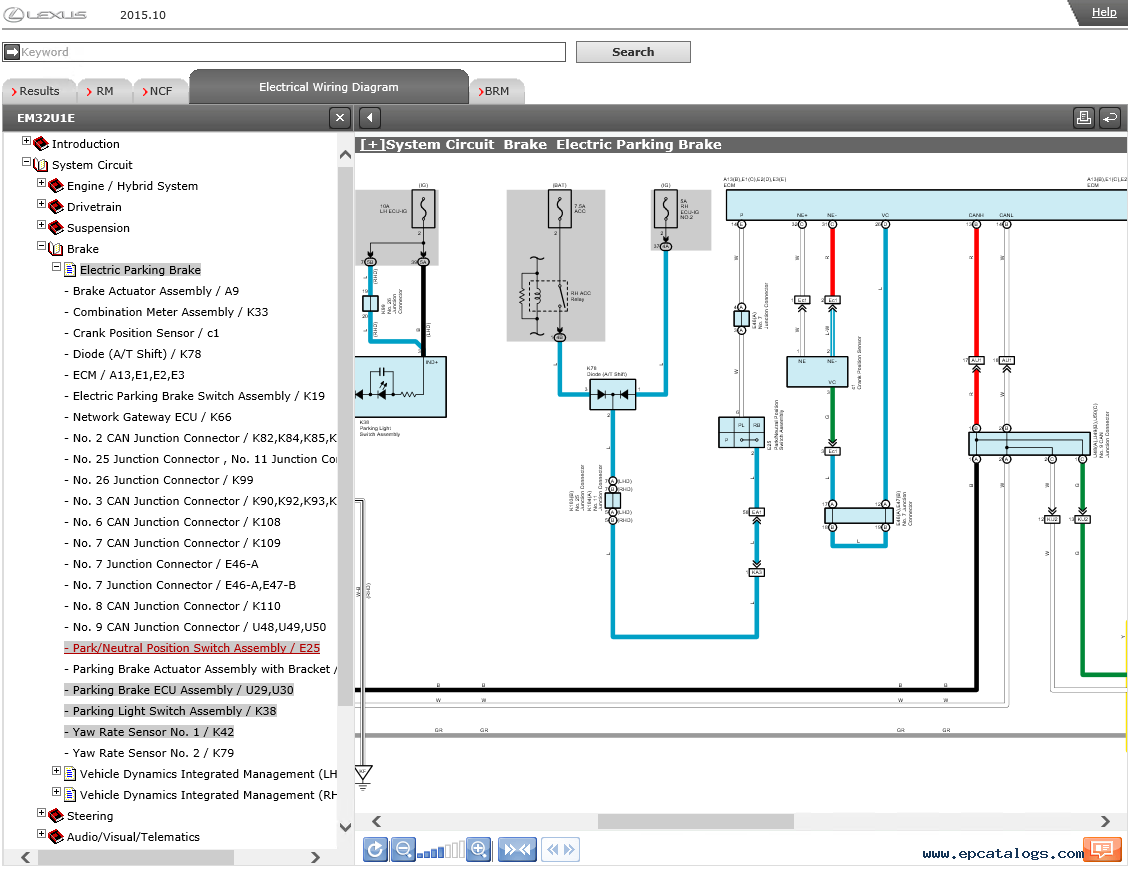Viewport: 1135px width, 870px height.
Task: Select the Electrical Wiring Diagram tab
Action: (x=329, y=87)
